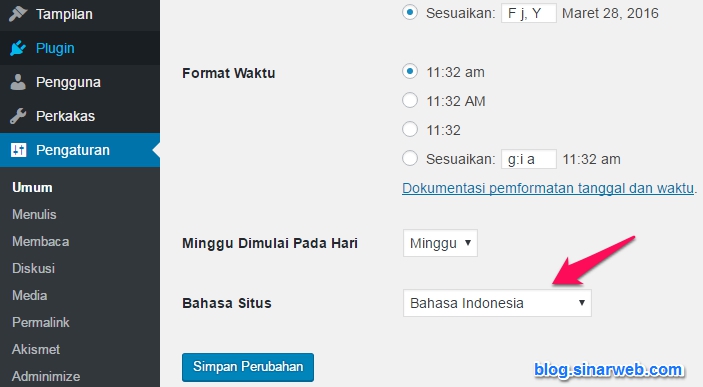
Task: Click the Simpan Perubahan button
Action: click(248, 367)
